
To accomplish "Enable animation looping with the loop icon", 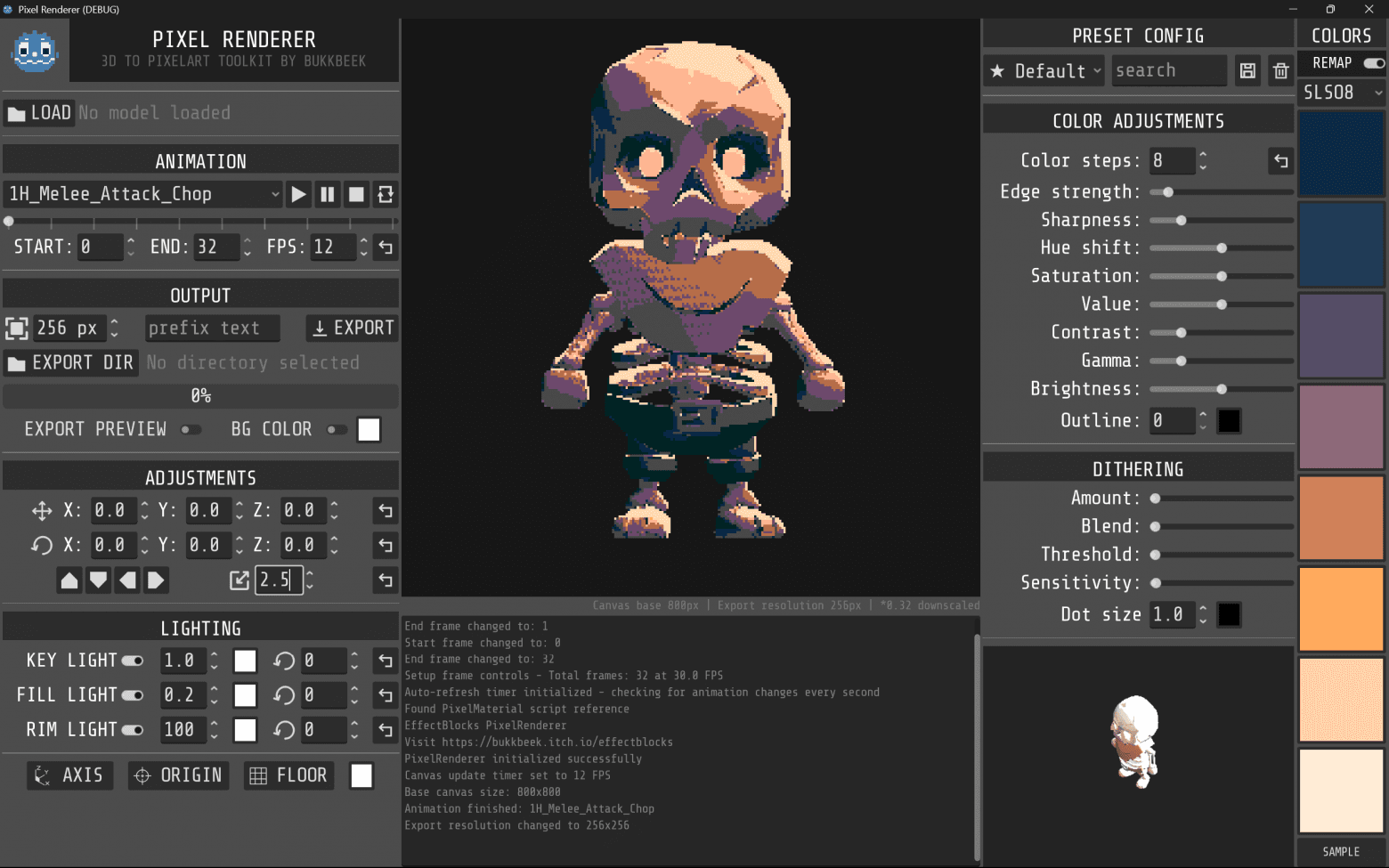I will (x=384, y=194).
